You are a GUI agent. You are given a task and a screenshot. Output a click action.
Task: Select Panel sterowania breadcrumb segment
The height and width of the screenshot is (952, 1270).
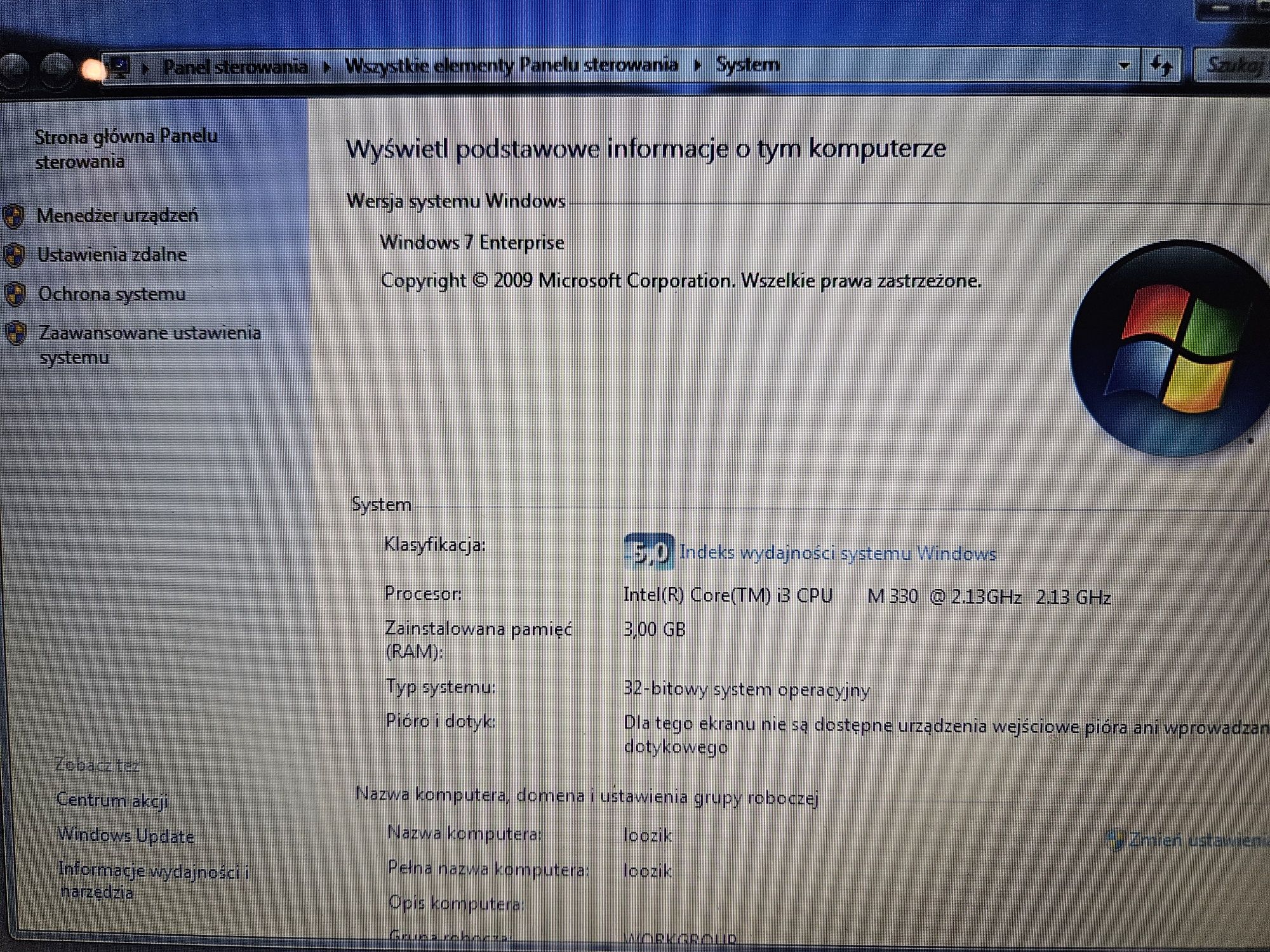[x=235, y=67]
